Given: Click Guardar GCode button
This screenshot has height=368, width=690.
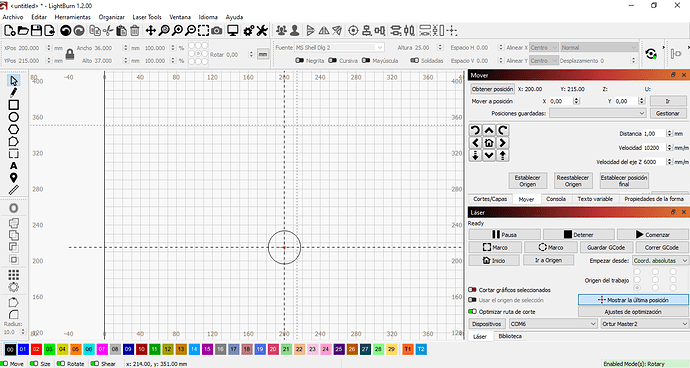Looking at the screenshot, I should coord(606,247).
